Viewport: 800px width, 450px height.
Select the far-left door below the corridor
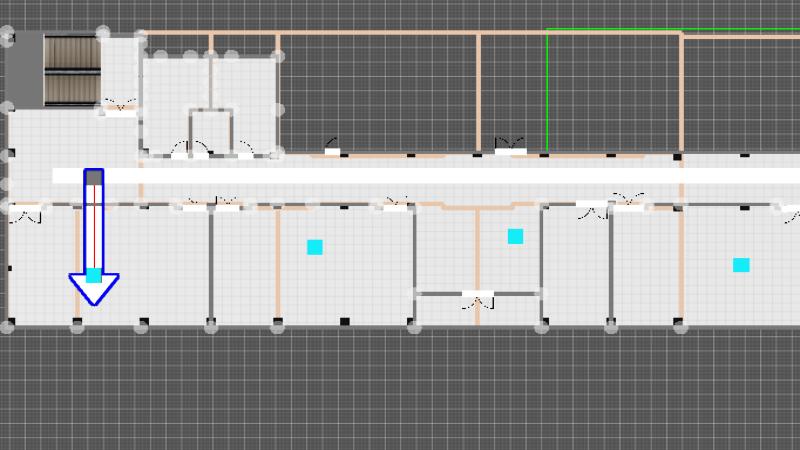[x=26, y=211]
